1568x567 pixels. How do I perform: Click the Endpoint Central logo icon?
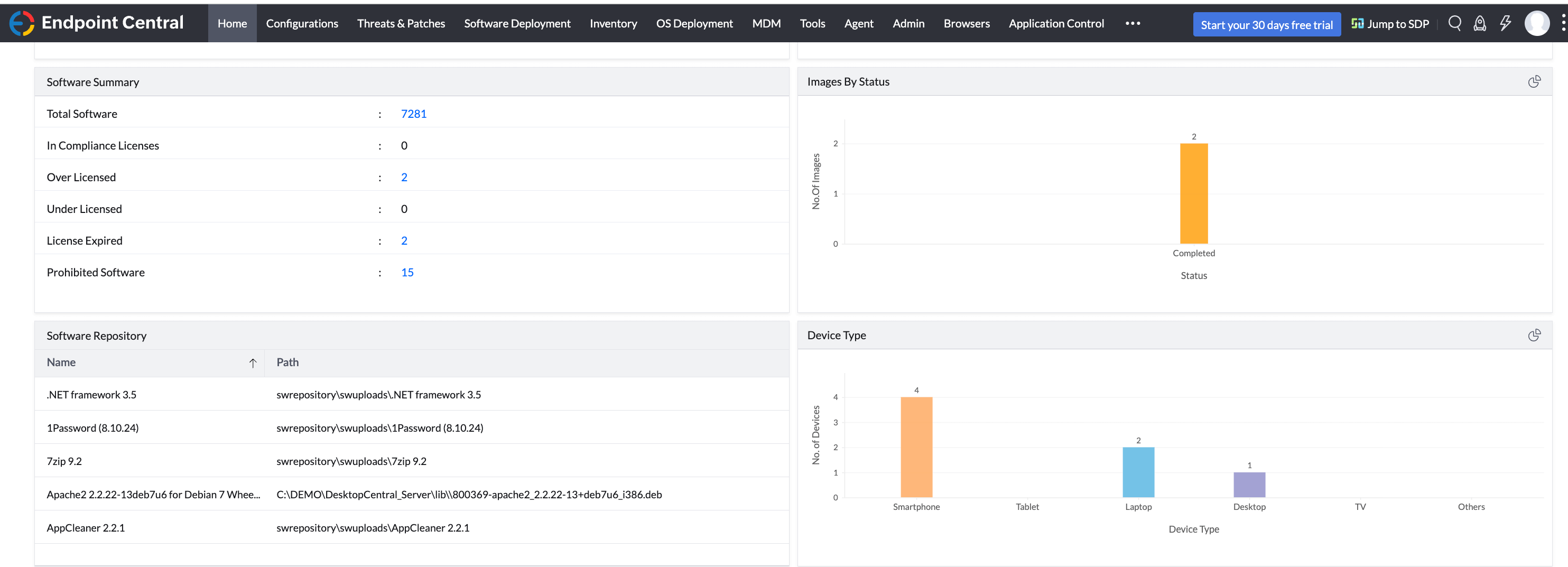(x=22, y=23)
